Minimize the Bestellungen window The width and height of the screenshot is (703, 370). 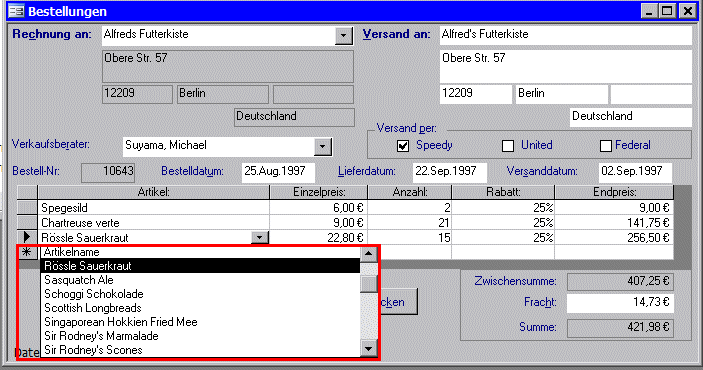[649, 11]
